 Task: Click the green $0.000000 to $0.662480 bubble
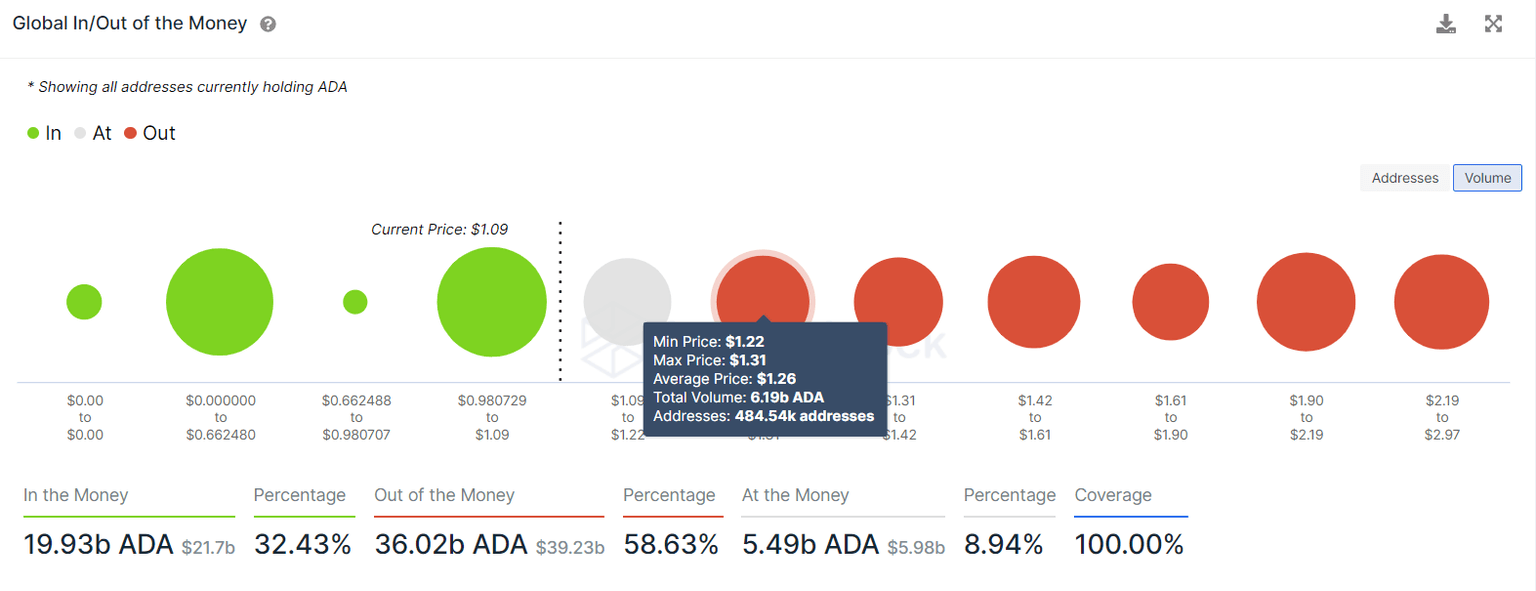tap(220, 302)
